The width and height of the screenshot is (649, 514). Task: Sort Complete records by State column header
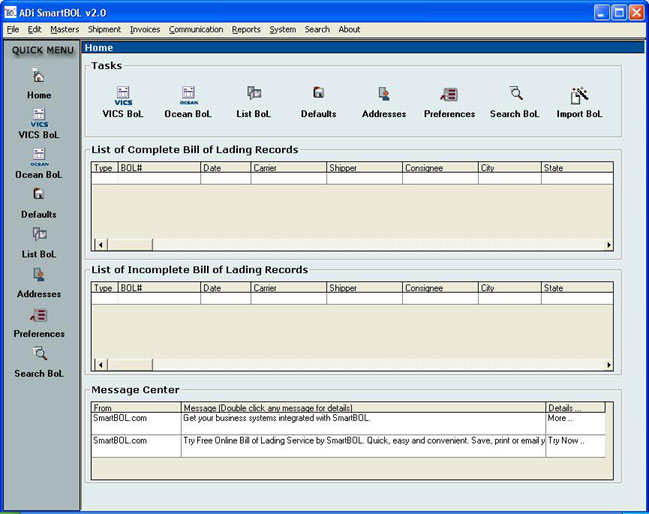pos(577,168)
